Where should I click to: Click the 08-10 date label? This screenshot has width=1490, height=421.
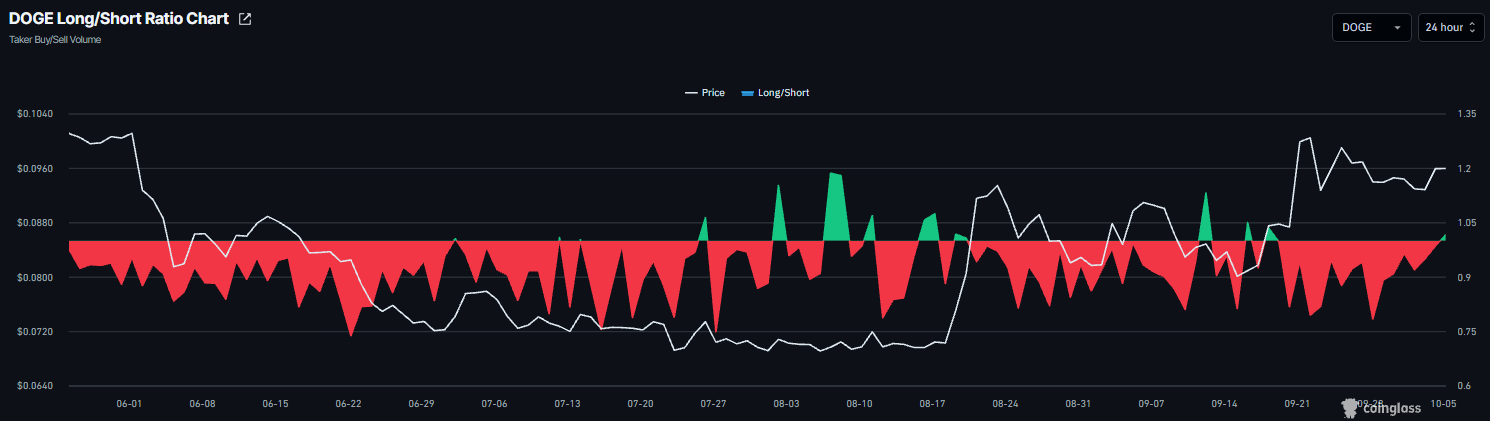860,404
